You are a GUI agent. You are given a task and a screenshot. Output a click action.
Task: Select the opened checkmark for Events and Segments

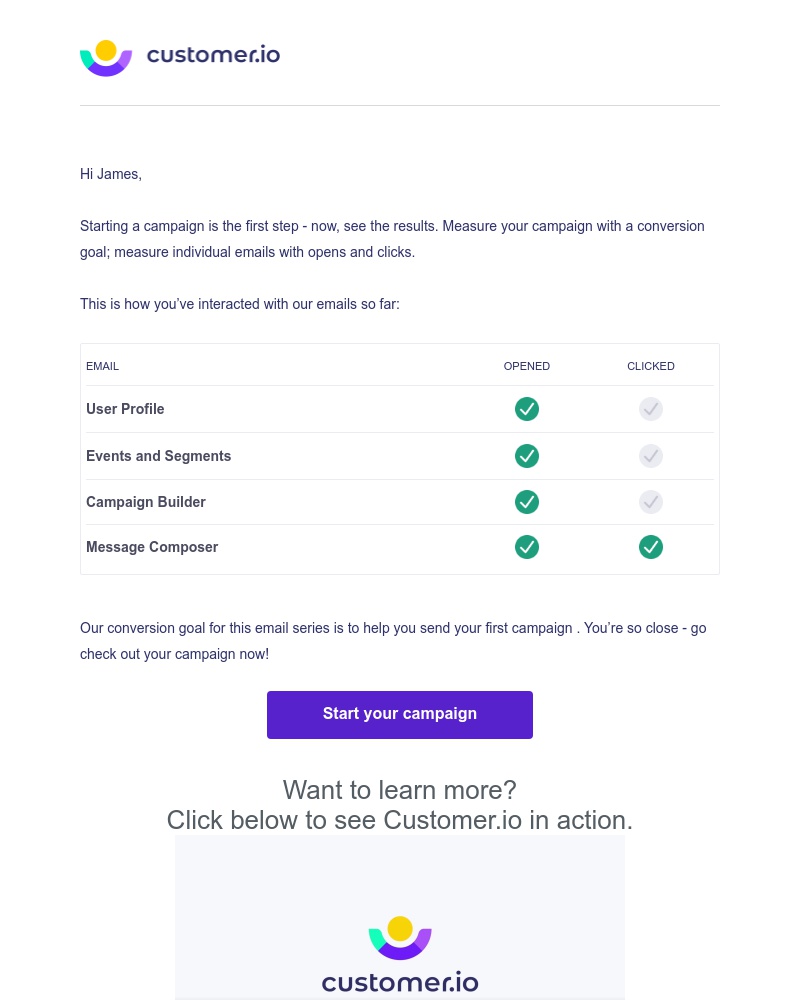coord(527,456)
